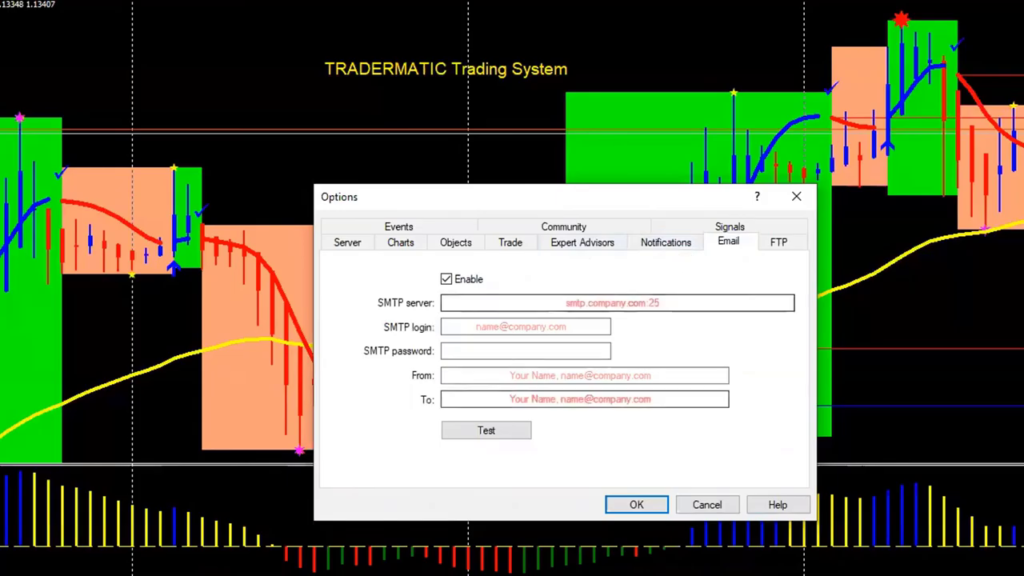This screenshot has width=1024, height=576.
Task: Switch to the Server tab
Action: 347,242
